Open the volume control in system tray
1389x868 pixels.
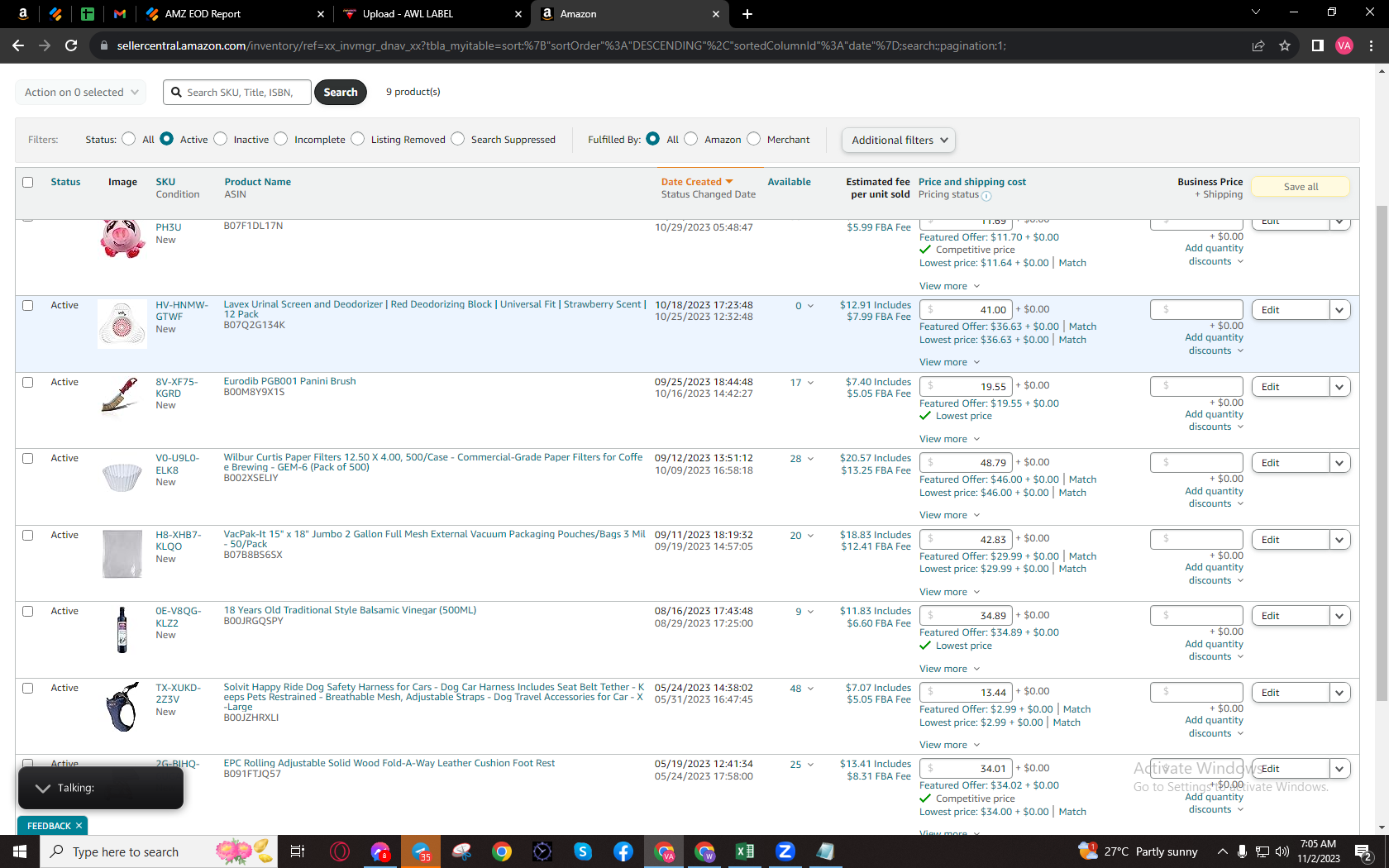pyautogui.click(x=1282, y=851)
